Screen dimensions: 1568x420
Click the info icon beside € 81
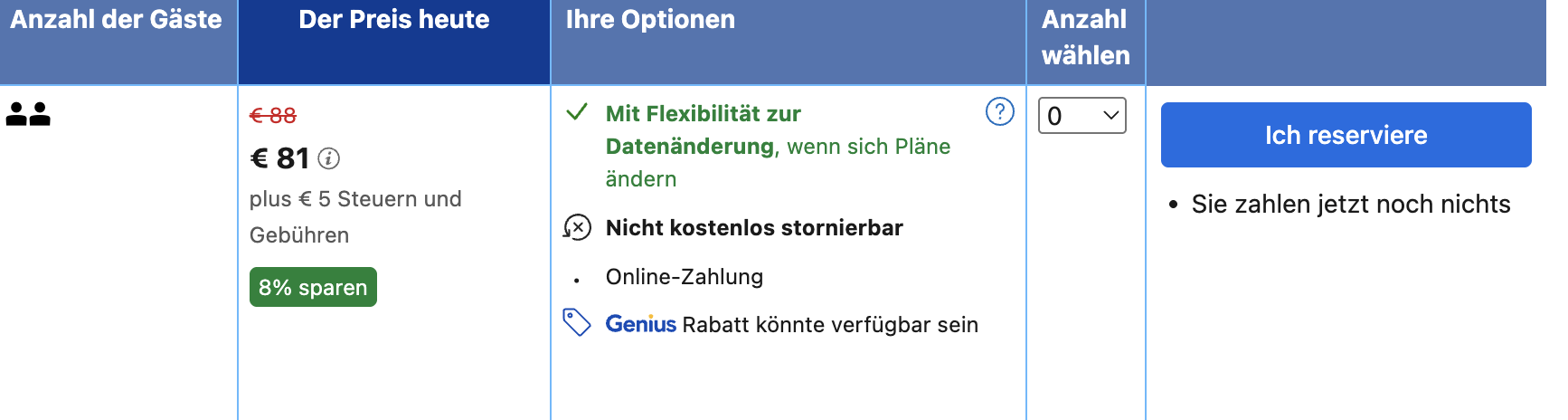329,159
